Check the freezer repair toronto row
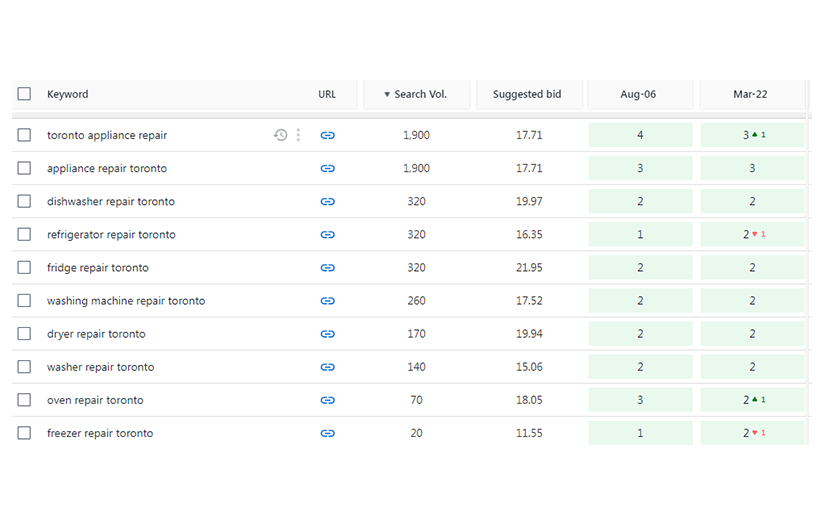825x525 pixels. (x=24, y=433)
